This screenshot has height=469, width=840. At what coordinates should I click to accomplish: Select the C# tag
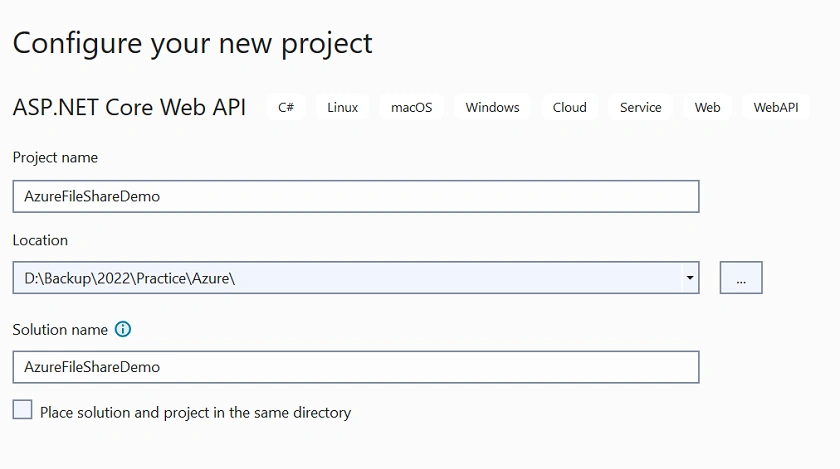(286, 107)
